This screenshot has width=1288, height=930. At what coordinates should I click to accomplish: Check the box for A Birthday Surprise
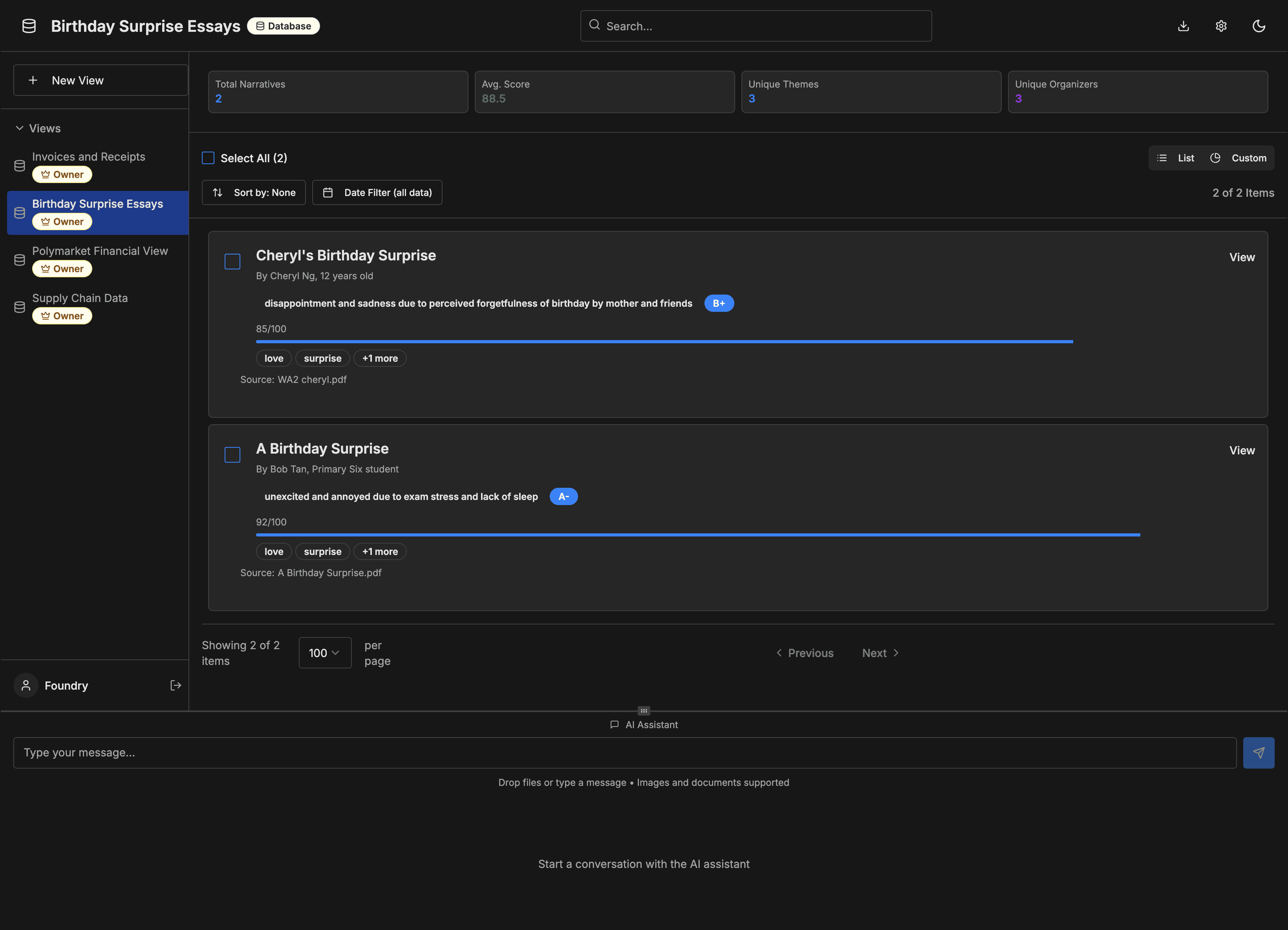point(232,454)
